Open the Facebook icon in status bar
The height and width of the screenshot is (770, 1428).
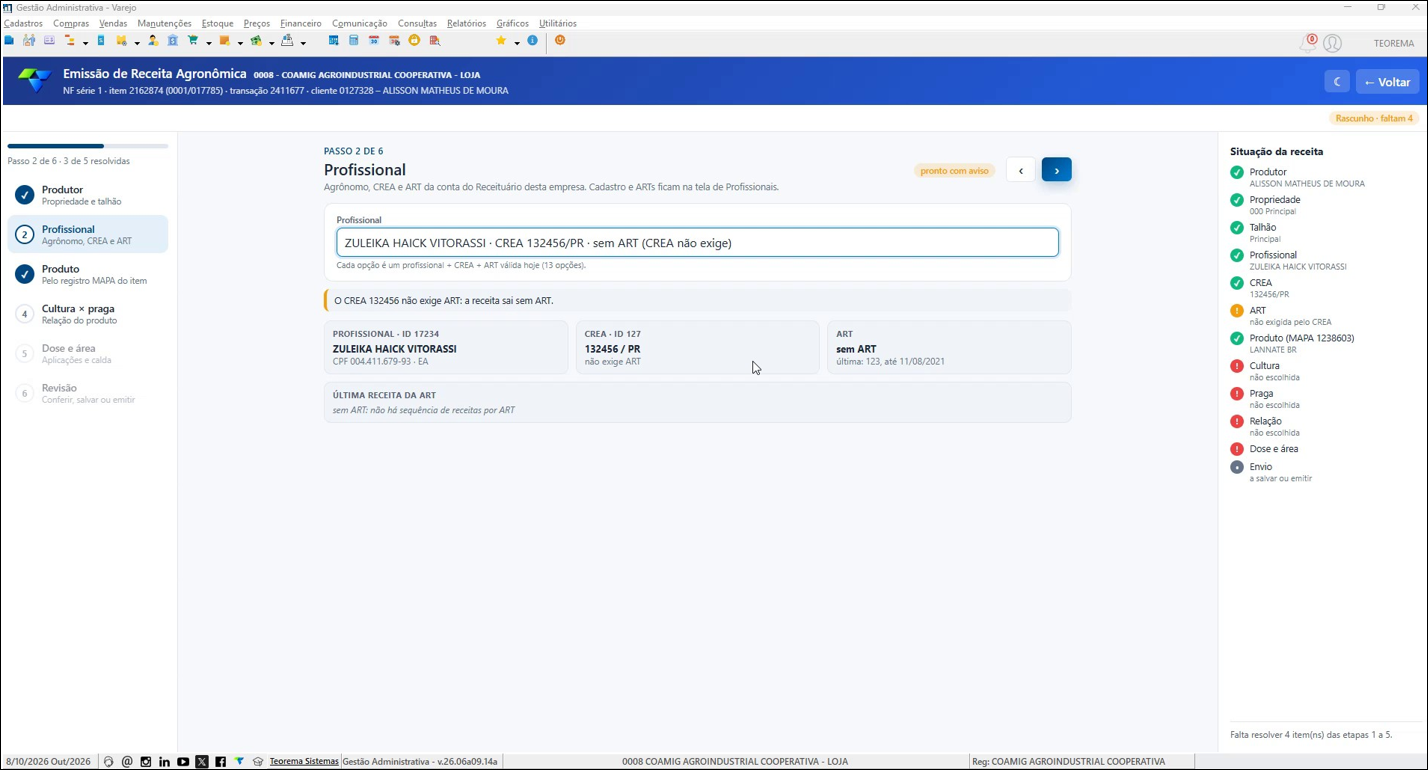[220, 762]
